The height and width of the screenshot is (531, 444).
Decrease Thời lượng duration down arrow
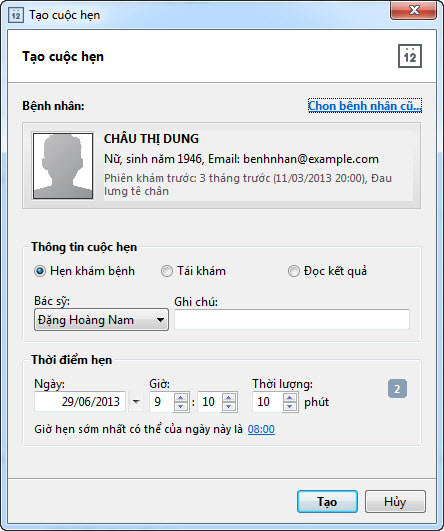coord(290,406)
